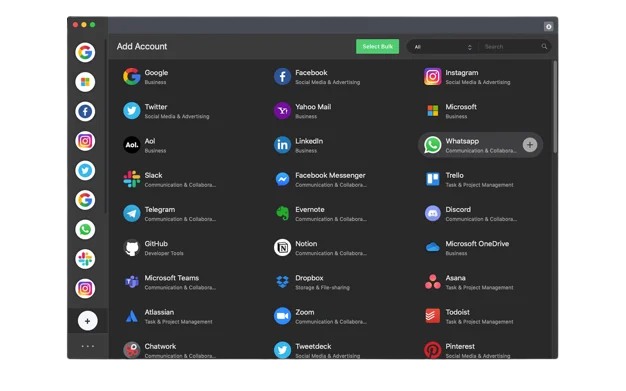Choose the Evernote elephant icon
Image resolution: width=626 pixels, height=391 pixels.
point(282,213)
